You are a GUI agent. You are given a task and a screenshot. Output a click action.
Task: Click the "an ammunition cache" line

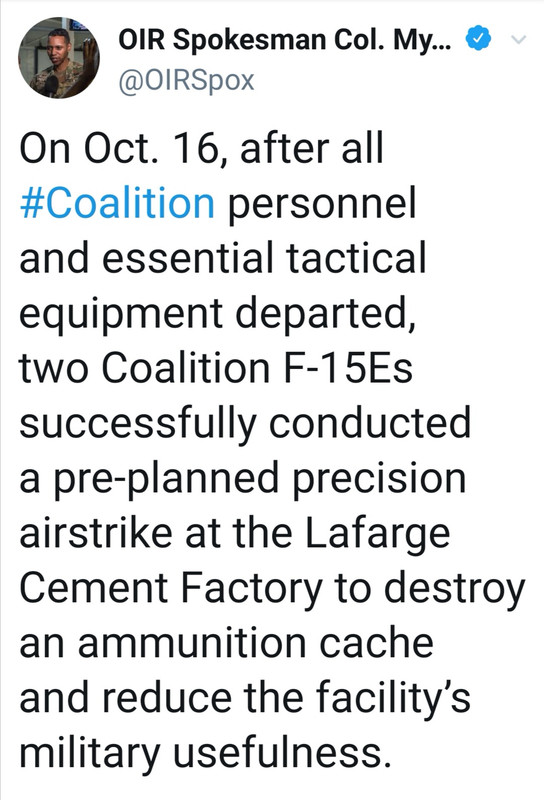pos(227,643)
